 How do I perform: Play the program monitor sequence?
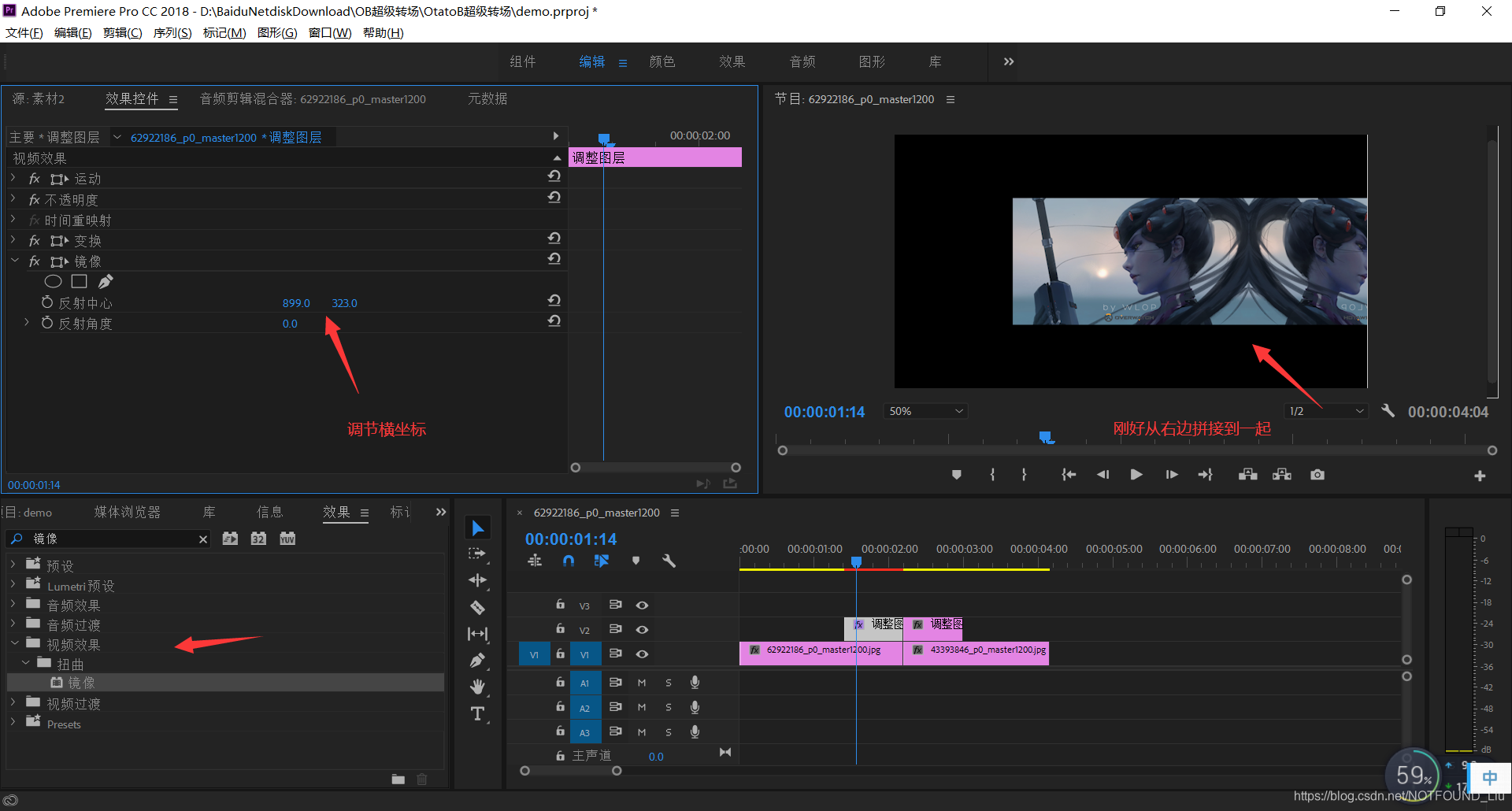click(1136, 475)
